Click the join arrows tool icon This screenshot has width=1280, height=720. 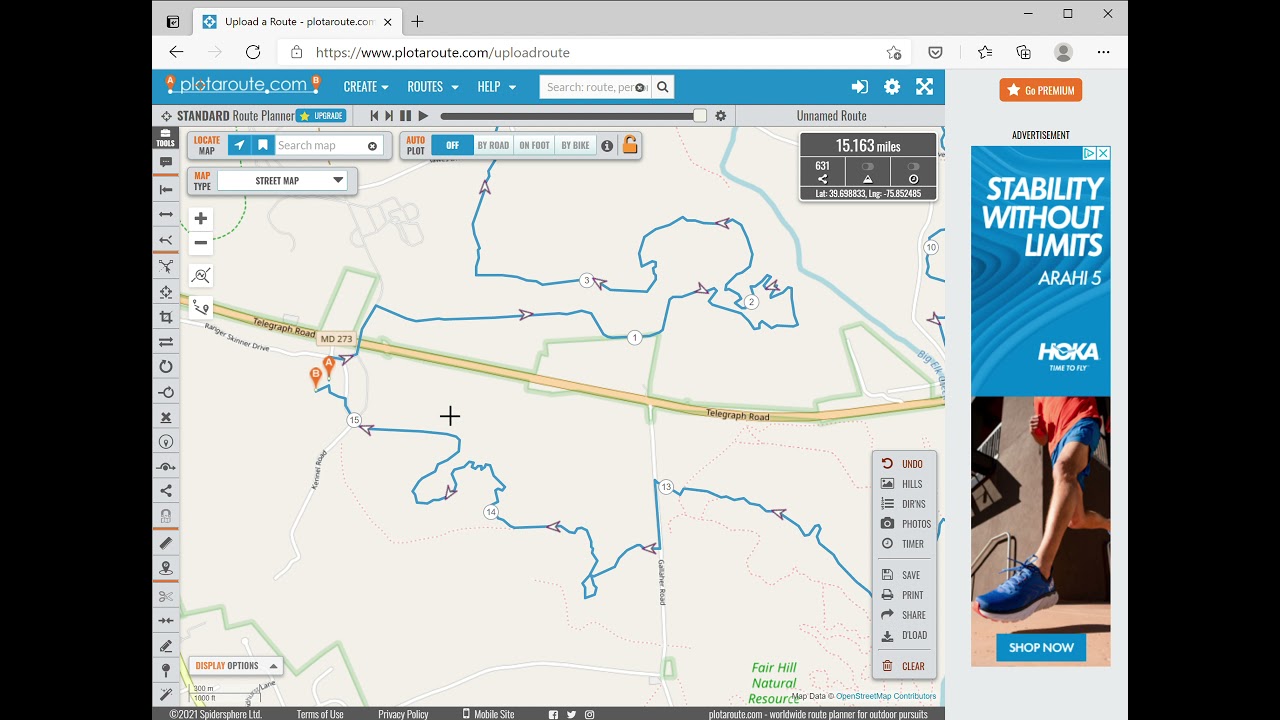[x=166, y=621]
